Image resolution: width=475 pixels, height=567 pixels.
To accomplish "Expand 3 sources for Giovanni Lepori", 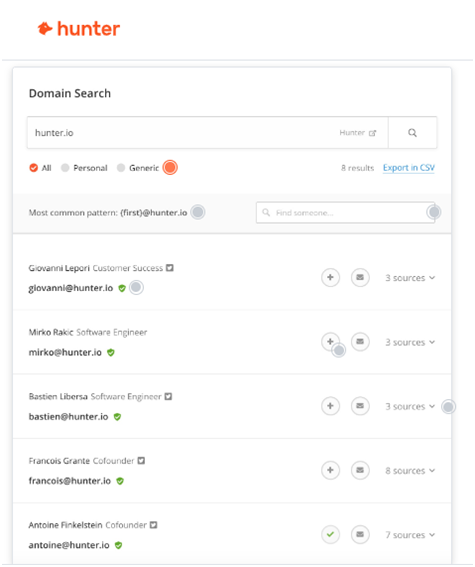I will coord(410,278).
